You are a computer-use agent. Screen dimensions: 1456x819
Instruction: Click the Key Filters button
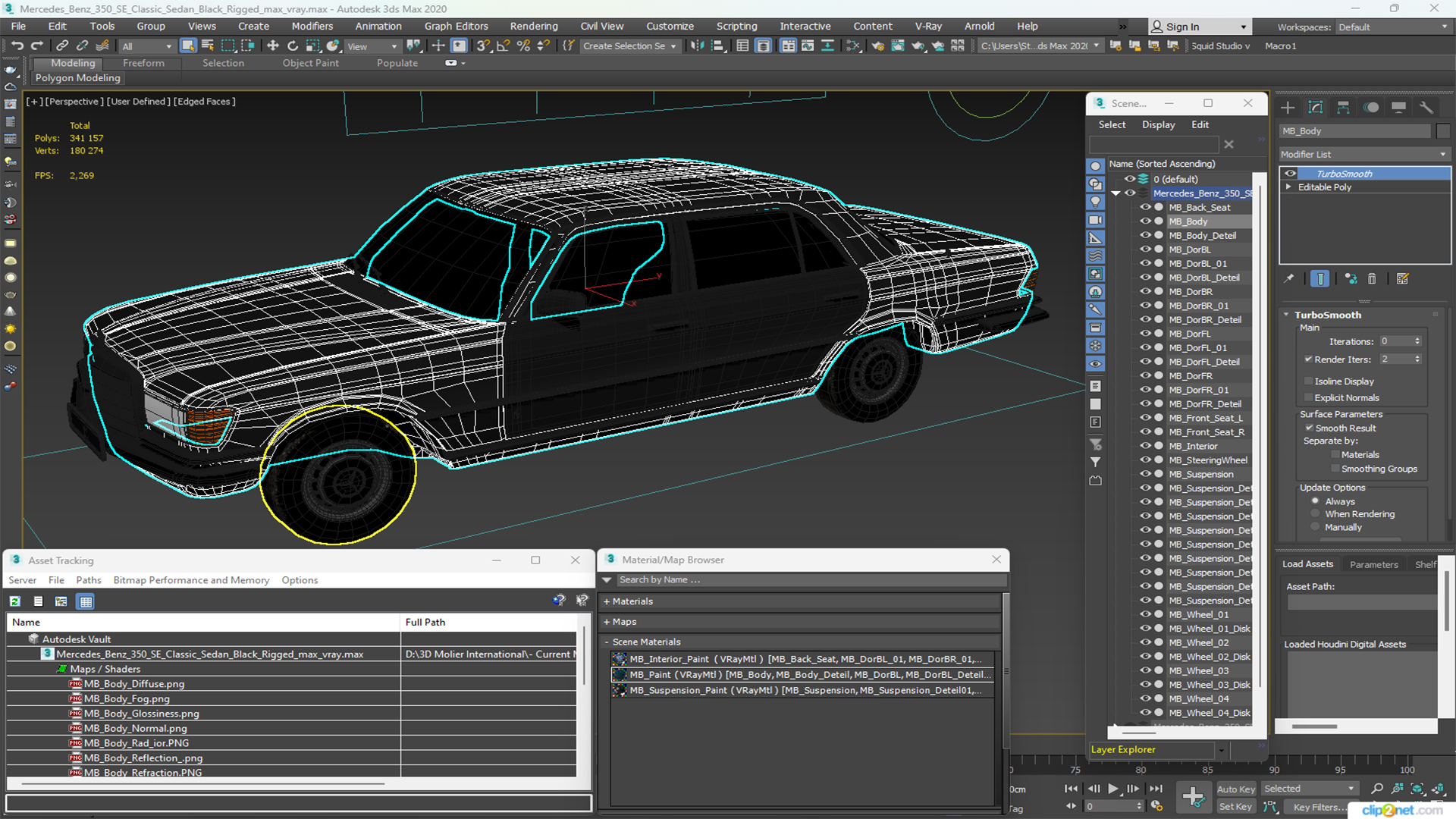point(1321,807)
